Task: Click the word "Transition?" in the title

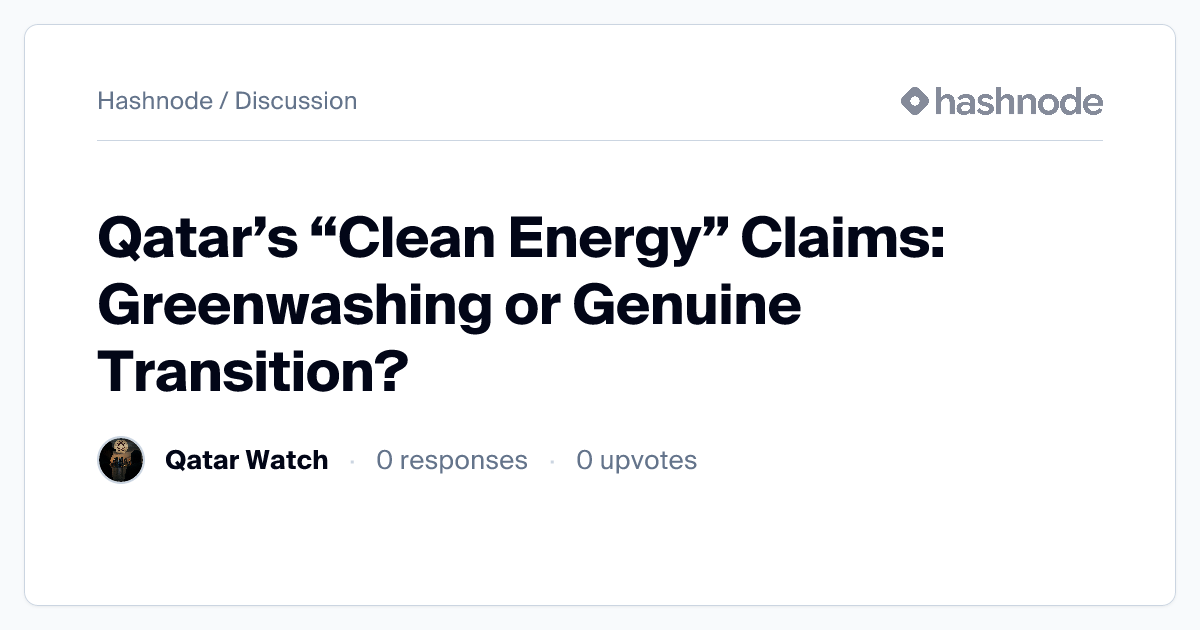Action: click(x=253, y=370)
